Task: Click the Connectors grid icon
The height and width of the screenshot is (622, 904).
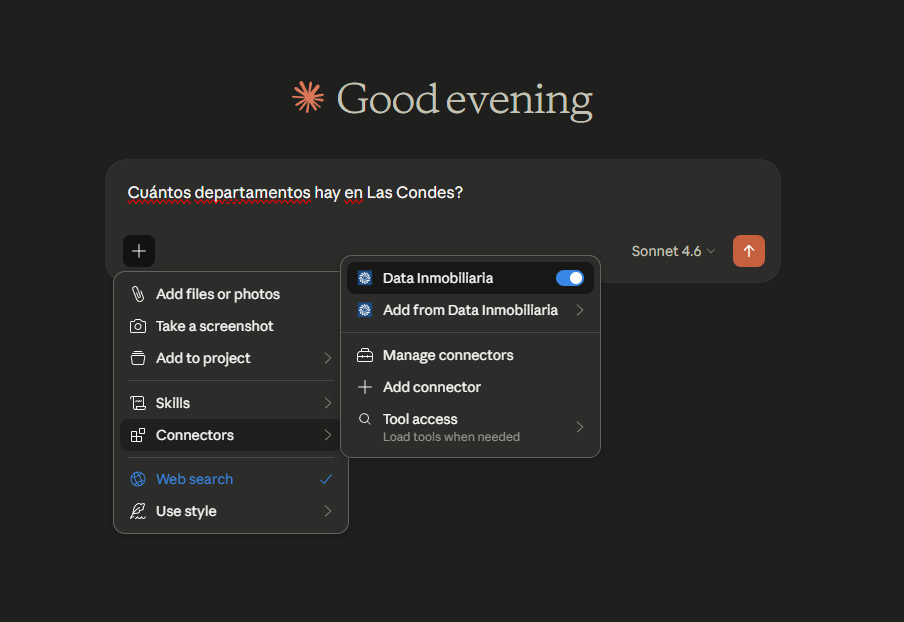Action: pos(138,435)
